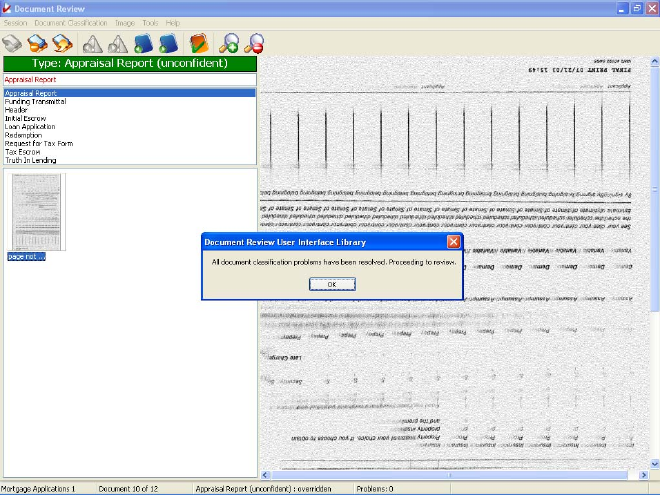Close the Document Review User Interface Library dialog
660x495 pixels.
pos(452,242)
